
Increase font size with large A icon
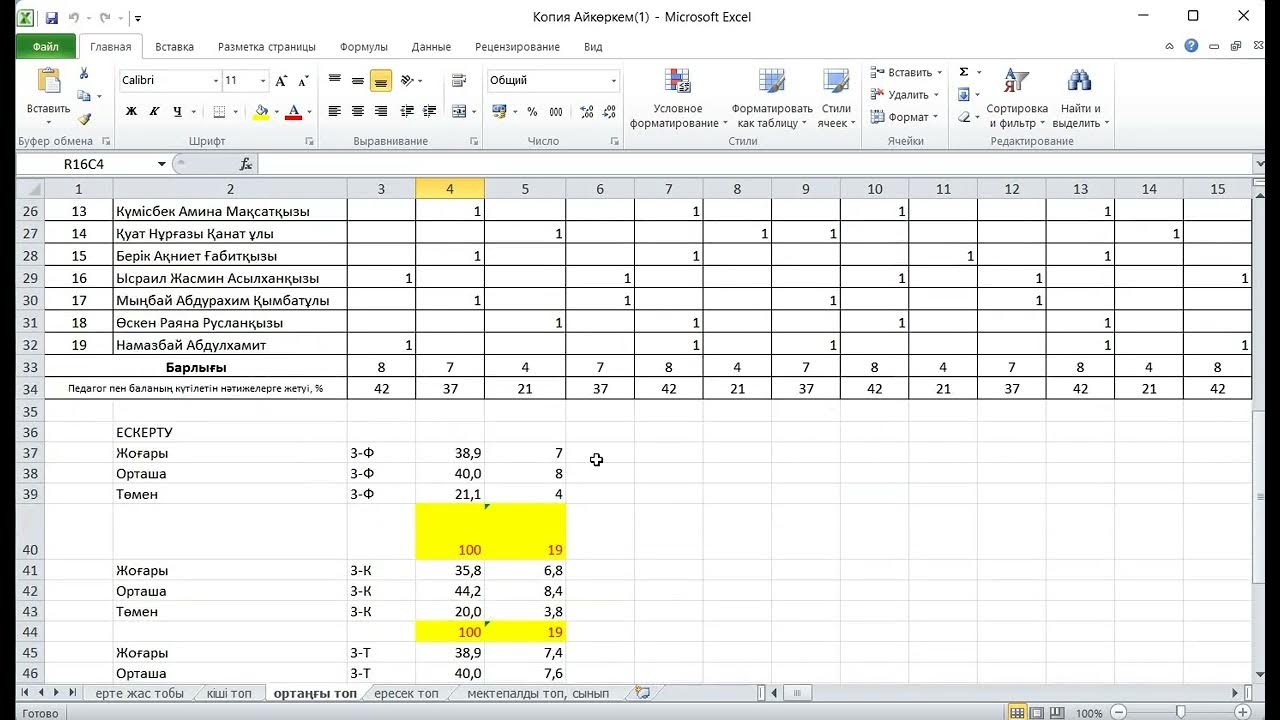[281, 80]
